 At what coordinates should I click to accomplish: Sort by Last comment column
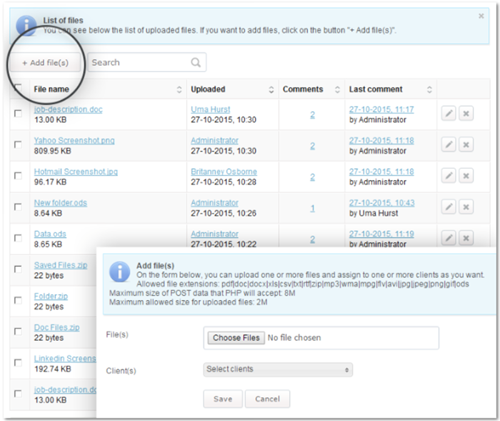pos(429,89)
